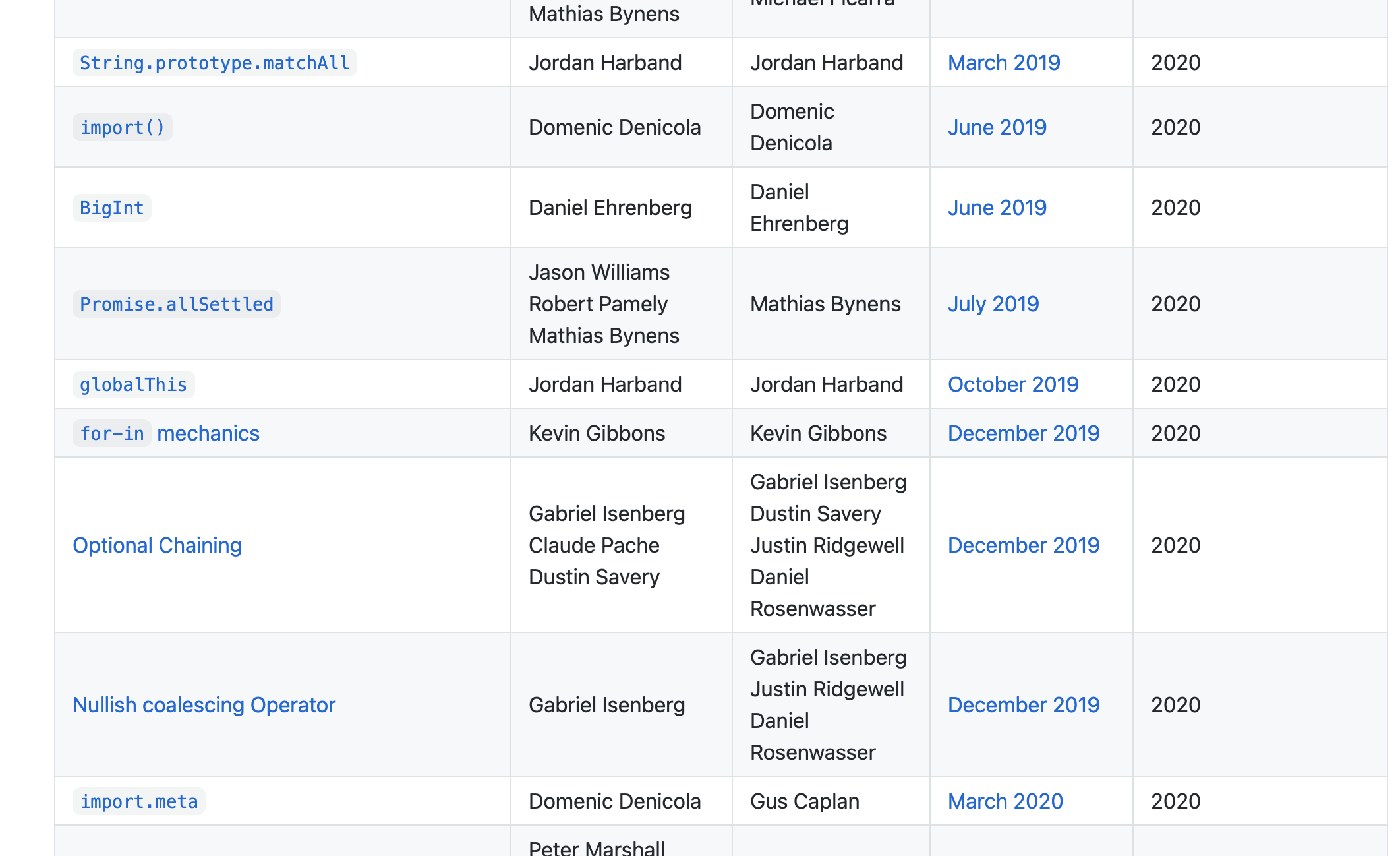Open June 2019 notes for BigInt
This screenshot has width=1400, height=856.
[x=997, y=208]
